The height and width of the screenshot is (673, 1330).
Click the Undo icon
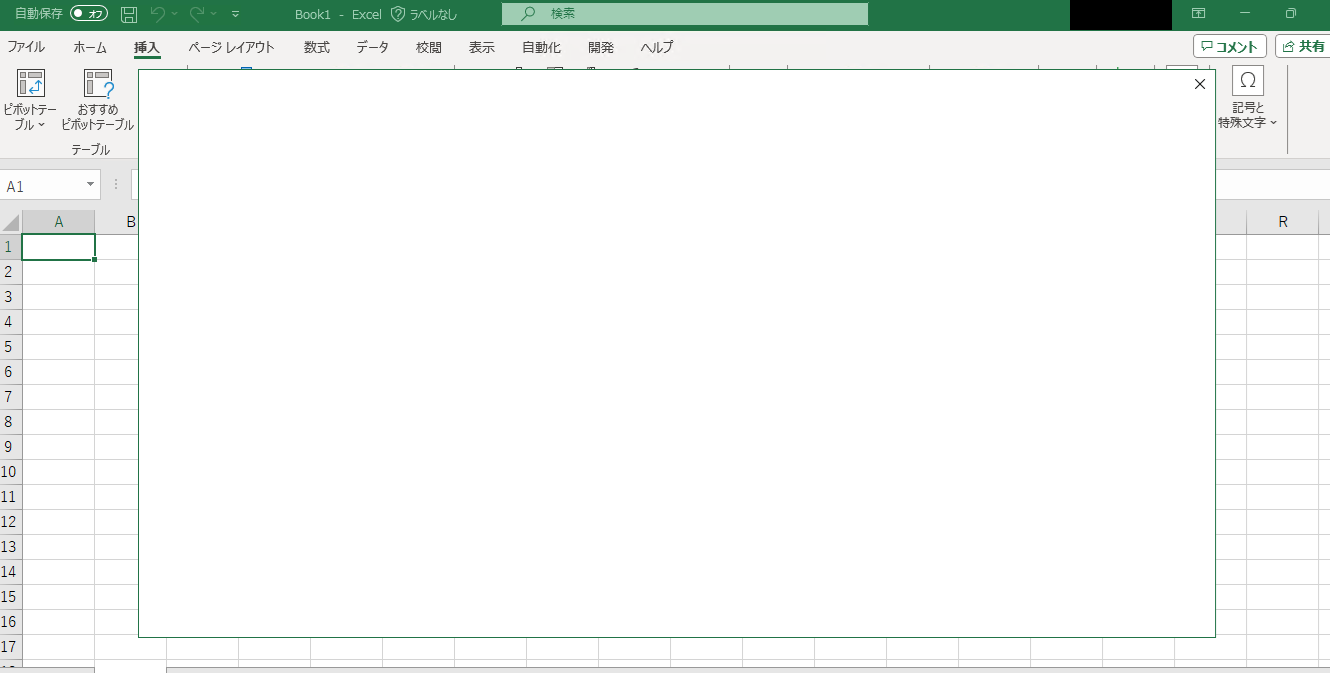(160, 14)
